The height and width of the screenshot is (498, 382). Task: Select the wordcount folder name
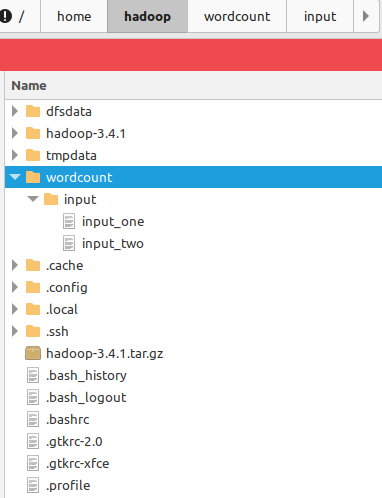(x=79, y=177)
